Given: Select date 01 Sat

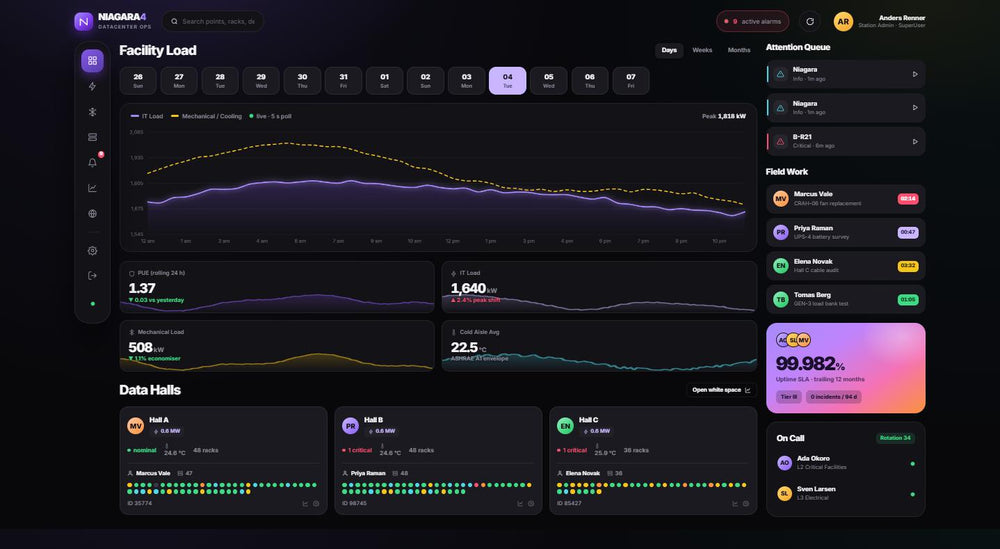Looking at the screenshot, I should point(385,80).
